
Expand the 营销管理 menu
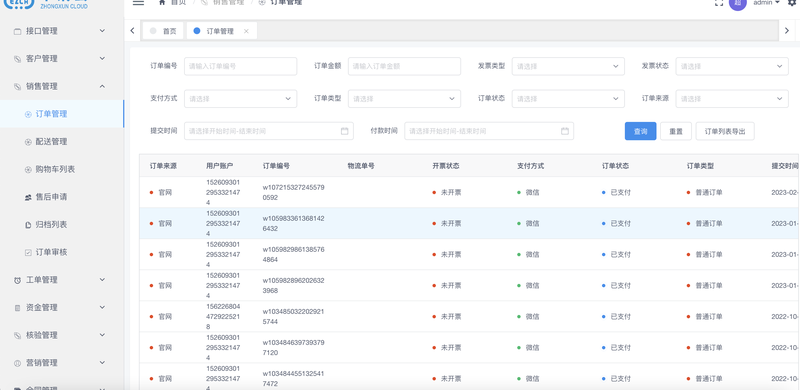[102, 362]
